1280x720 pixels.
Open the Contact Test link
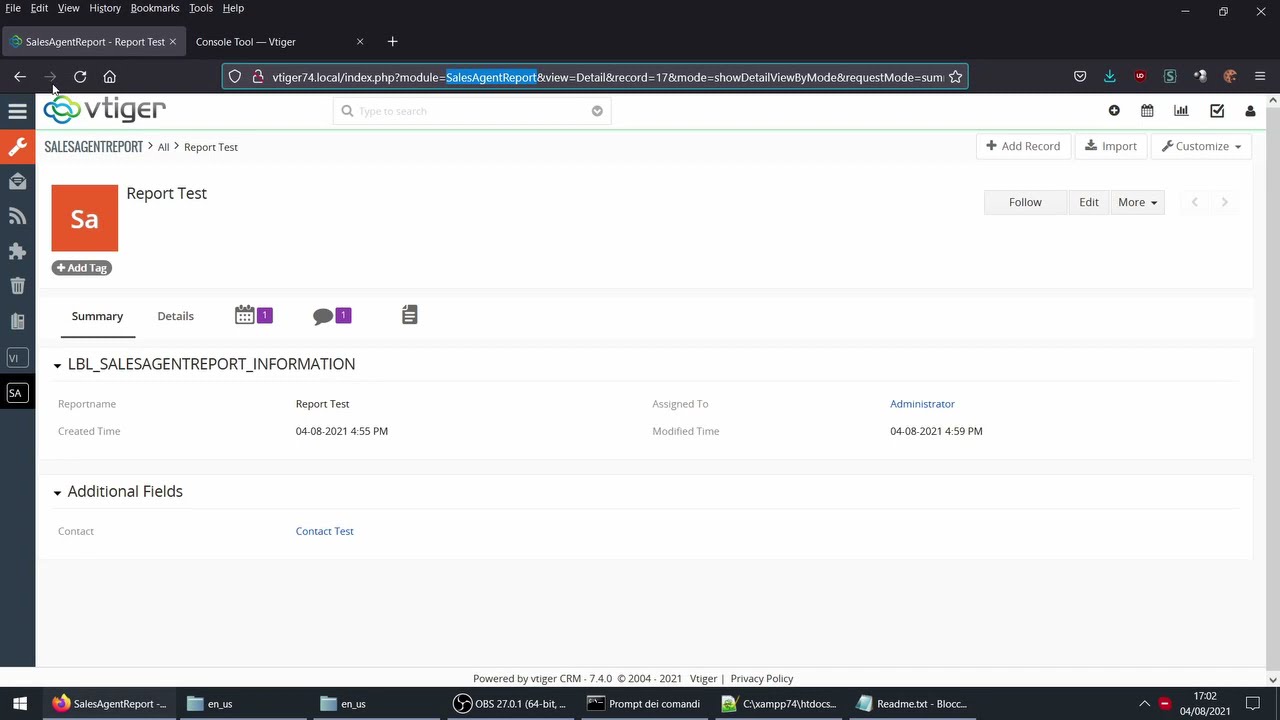coord(324,531)
